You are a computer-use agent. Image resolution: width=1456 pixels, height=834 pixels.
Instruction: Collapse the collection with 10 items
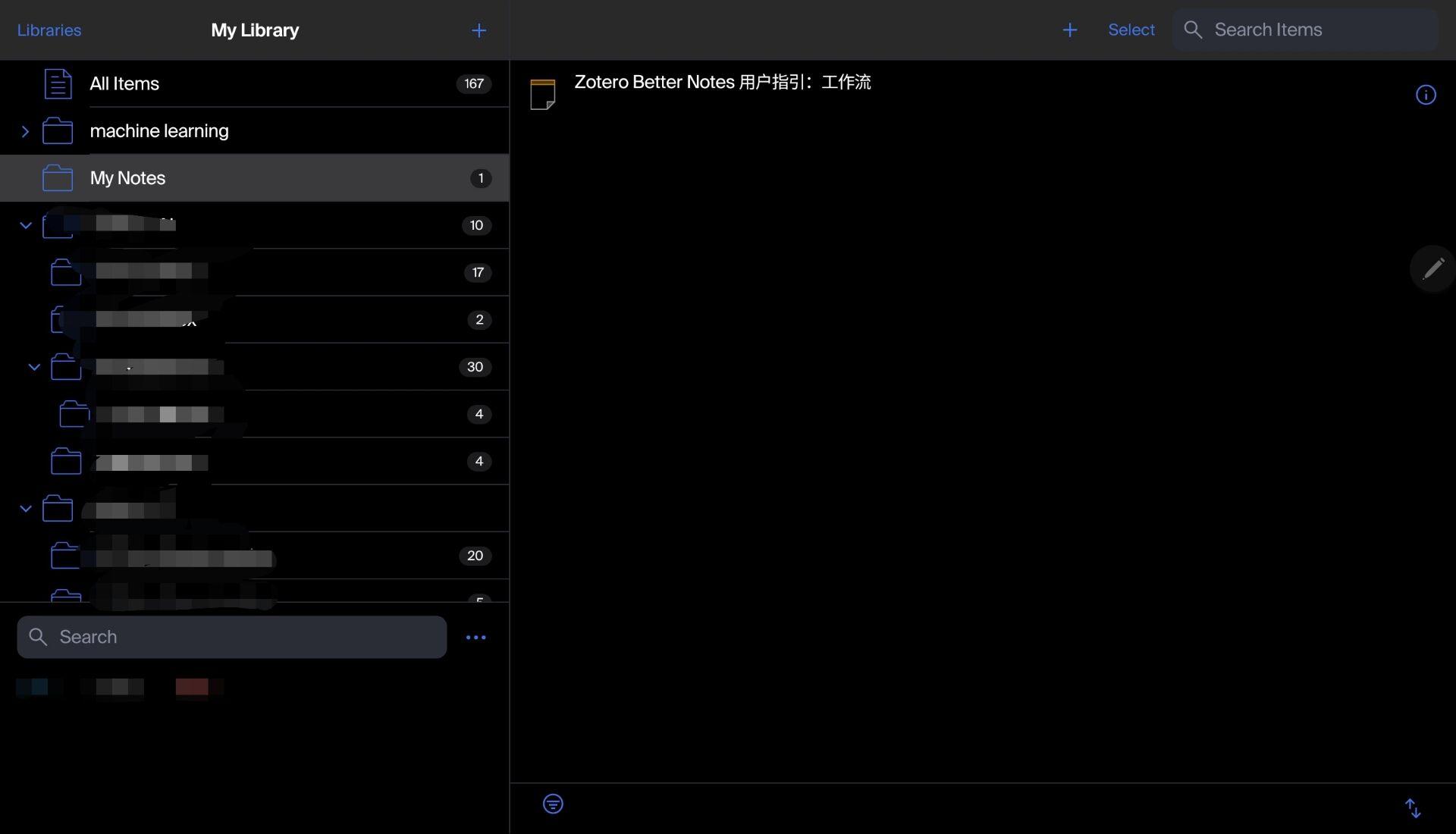pos(25,225)
